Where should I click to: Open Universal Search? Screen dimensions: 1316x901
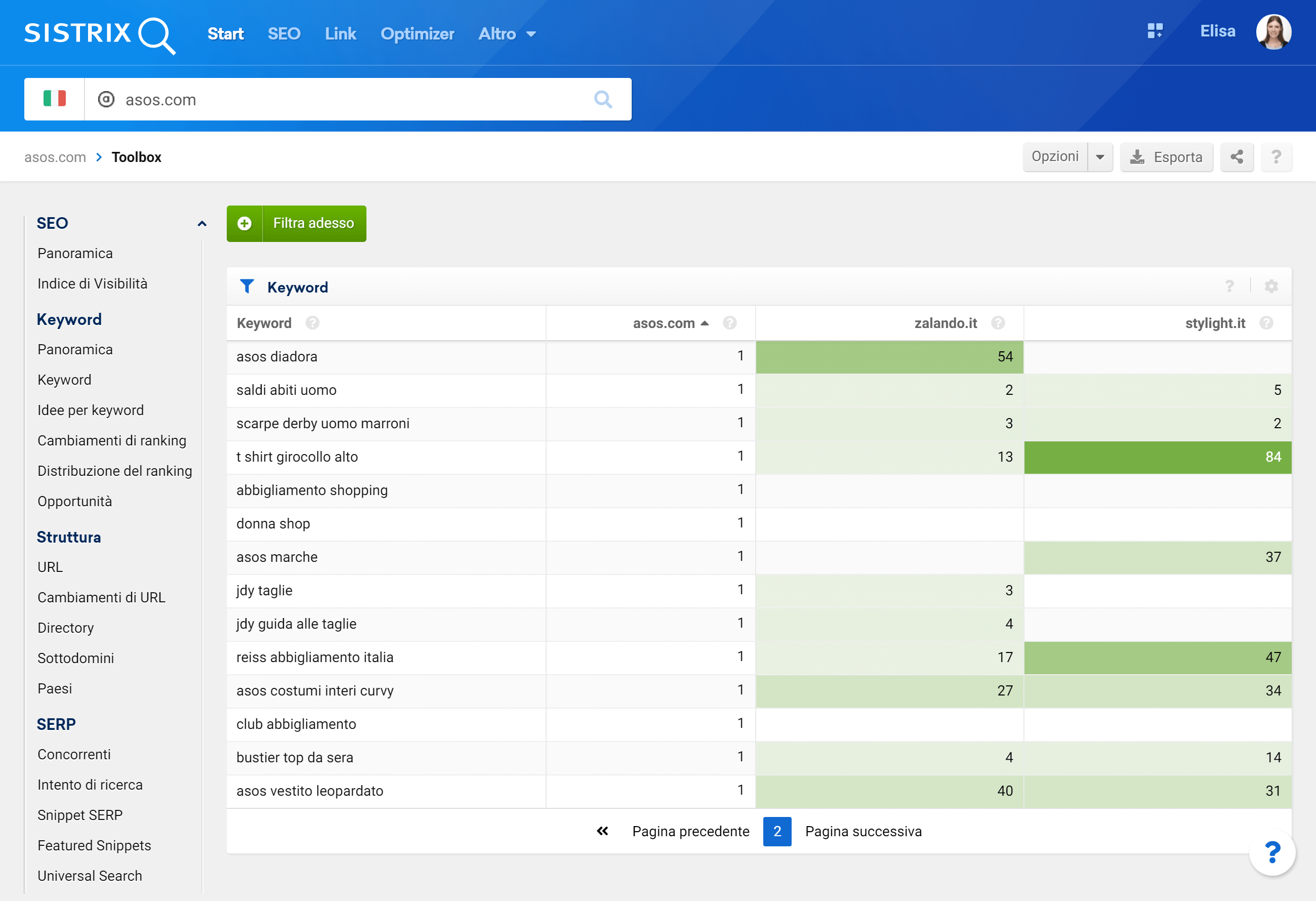(90, 876)
